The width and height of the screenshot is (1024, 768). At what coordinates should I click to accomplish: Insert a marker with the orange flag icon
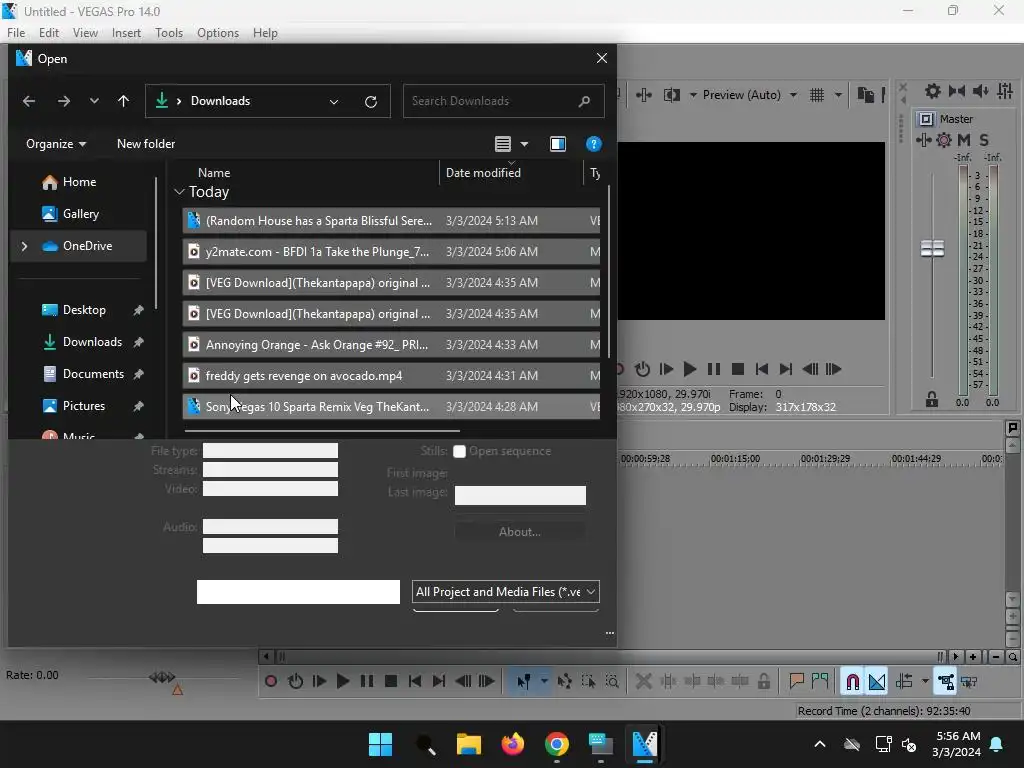(796, 681)
